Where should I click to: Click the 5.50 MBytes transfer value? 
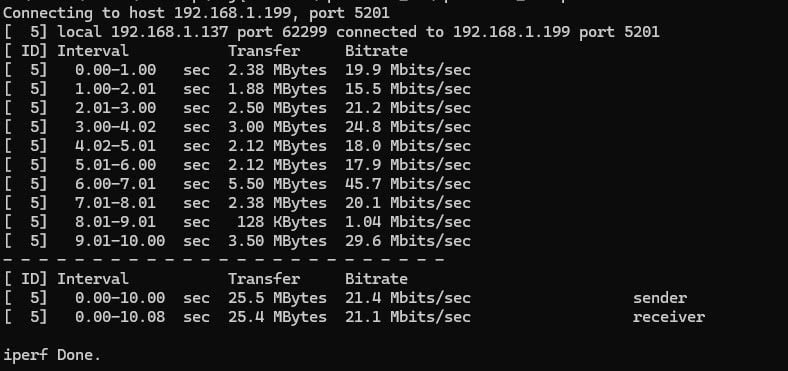coord(277,184)
